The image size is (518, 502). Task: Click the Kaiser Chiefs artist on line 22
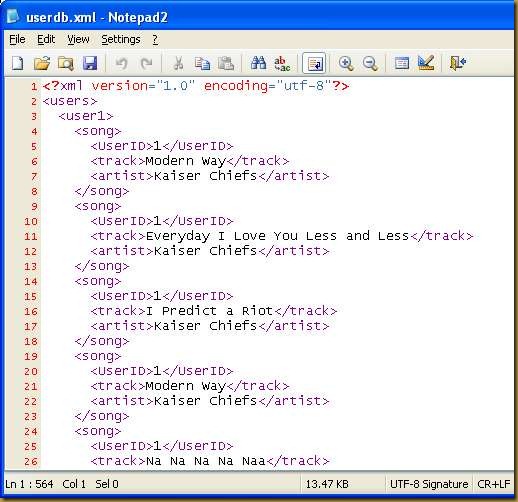[x=210, y=401]
